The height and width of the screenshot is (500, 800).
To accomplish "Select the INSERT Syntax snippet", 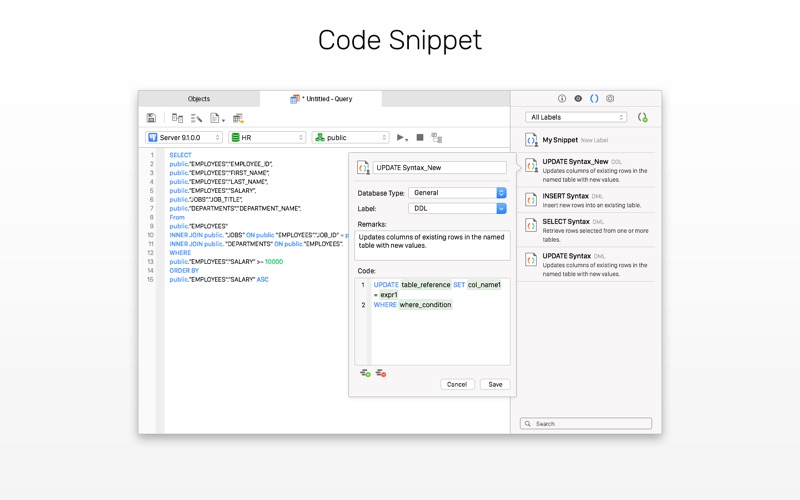I will 586,200.
